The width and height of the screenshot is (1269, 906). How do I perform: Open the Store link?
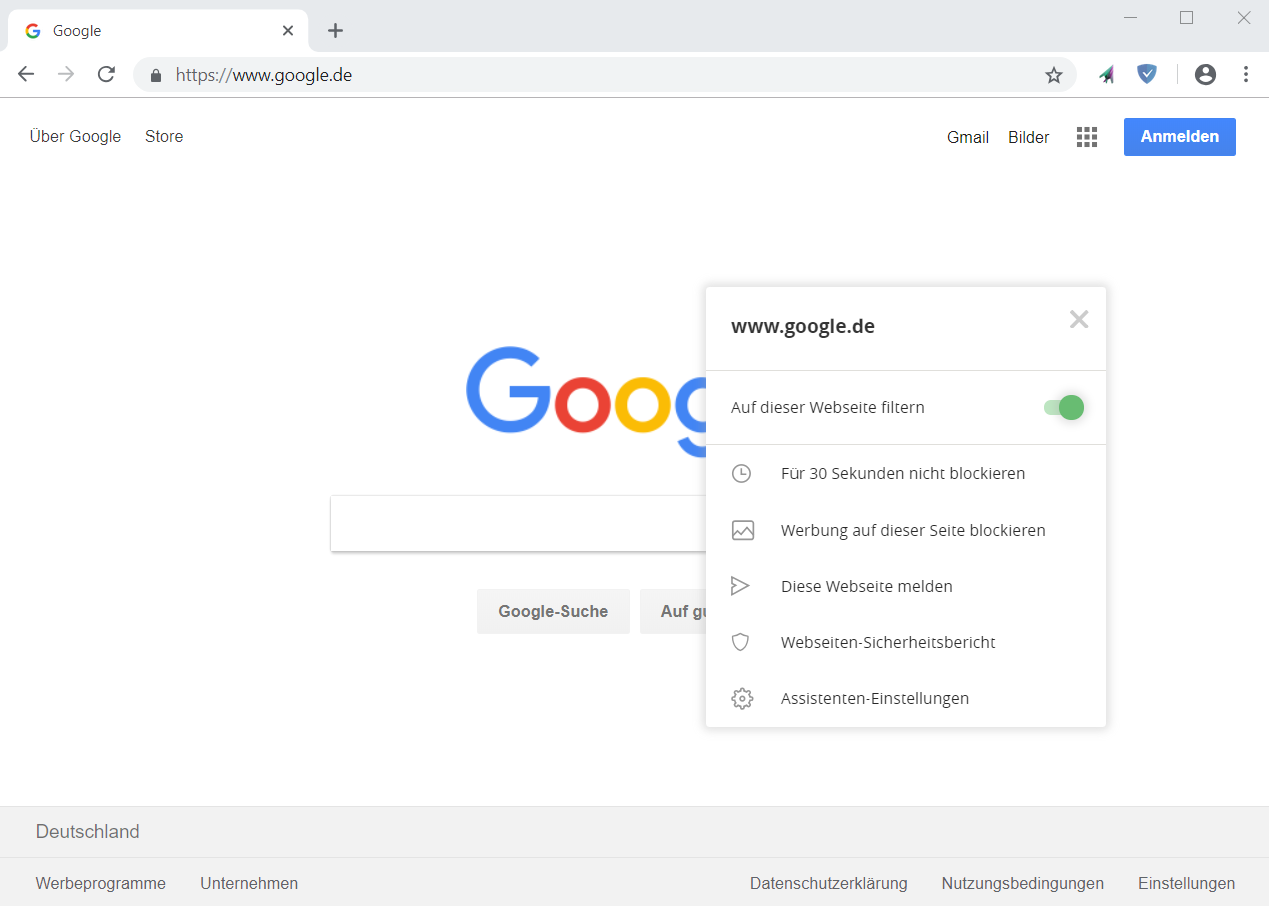(x=164, y=137)
